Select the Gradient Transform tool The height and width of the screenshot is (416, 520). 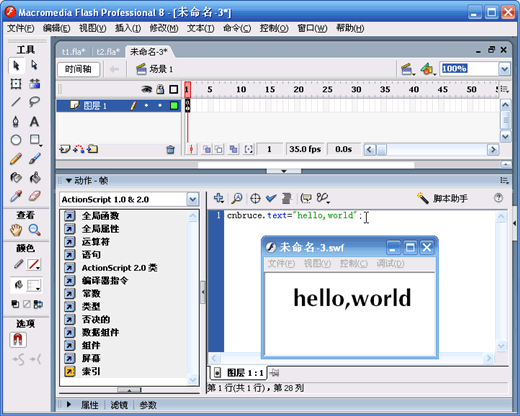tap(35, 83)
